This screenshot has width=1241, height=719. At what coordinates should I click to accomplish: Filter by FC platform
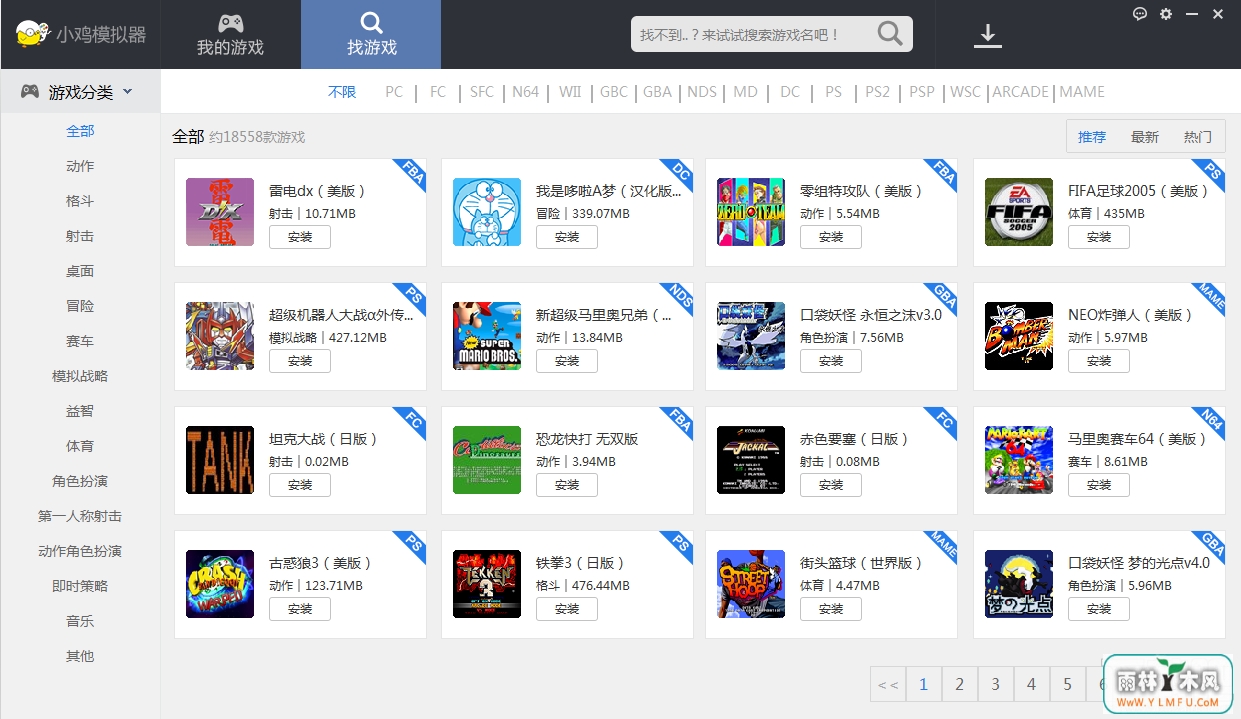[x=438, y=92]
